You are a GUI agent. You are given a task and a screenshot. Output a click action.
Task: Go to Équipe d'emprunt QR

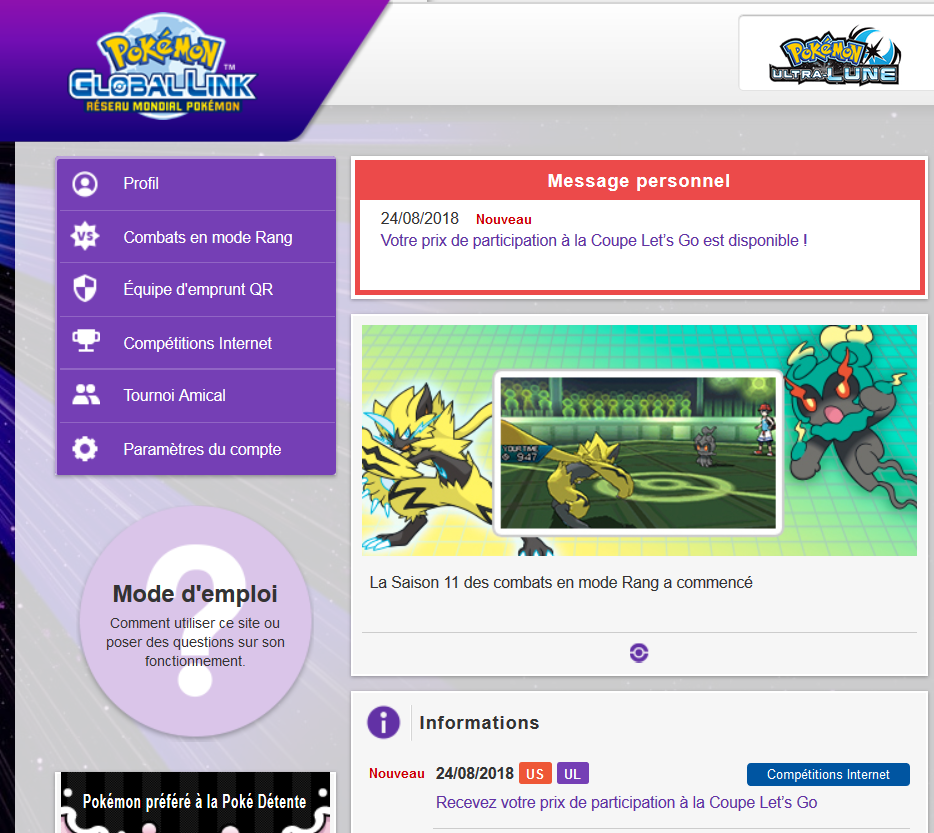point(197,289)
